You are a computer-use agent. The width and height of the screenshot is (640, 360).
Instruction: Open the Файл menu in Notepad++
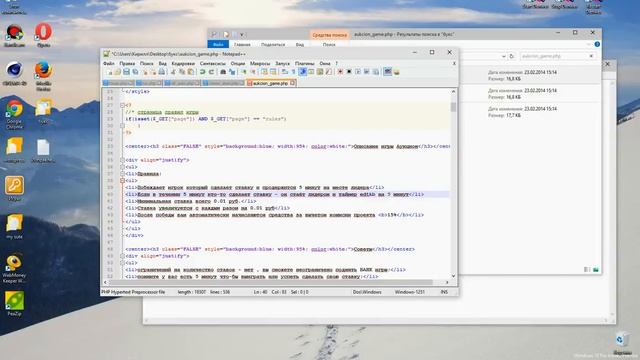pos(109,64)
